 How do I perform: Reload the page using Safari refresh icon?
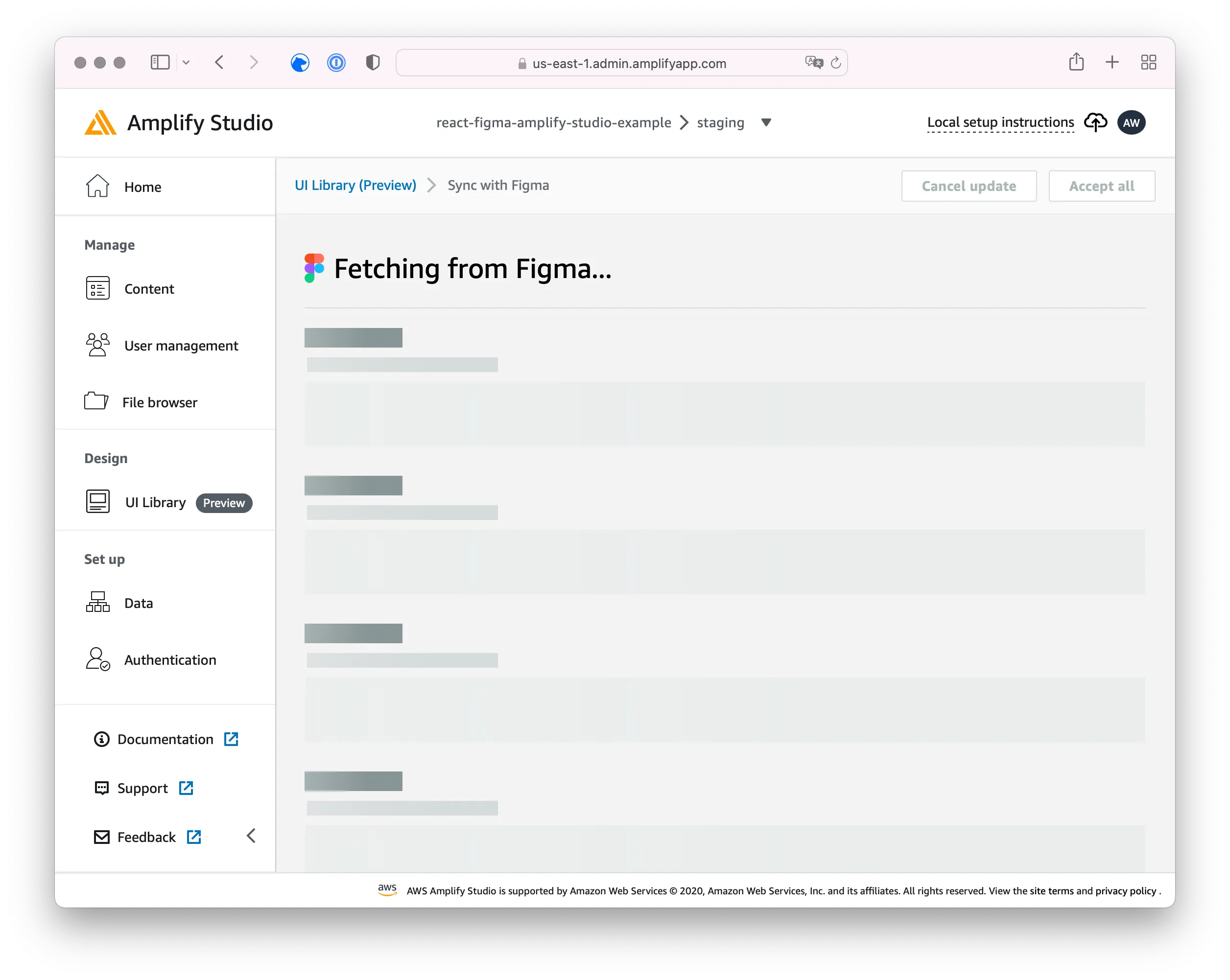coord(836,63)
